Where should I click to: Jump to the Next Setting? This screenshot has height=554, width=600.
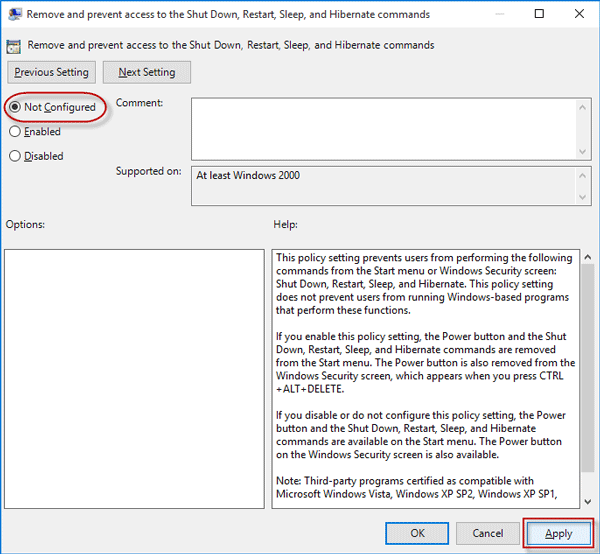click(x=146, y=72)
